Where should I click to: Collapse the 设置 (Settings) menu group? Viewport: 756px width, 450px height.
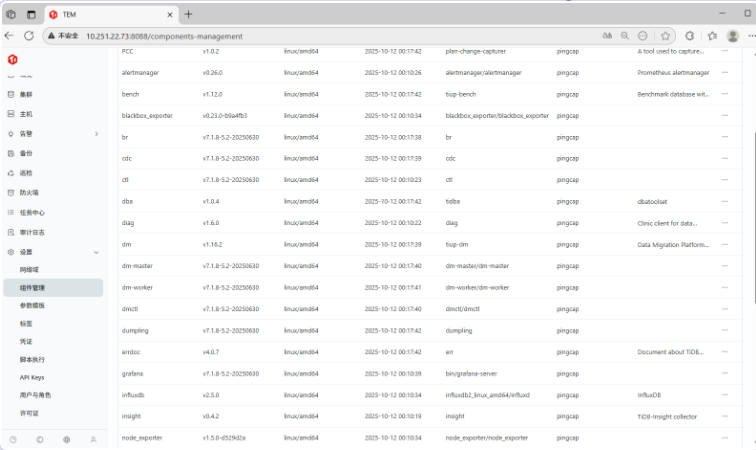[95, 252]
